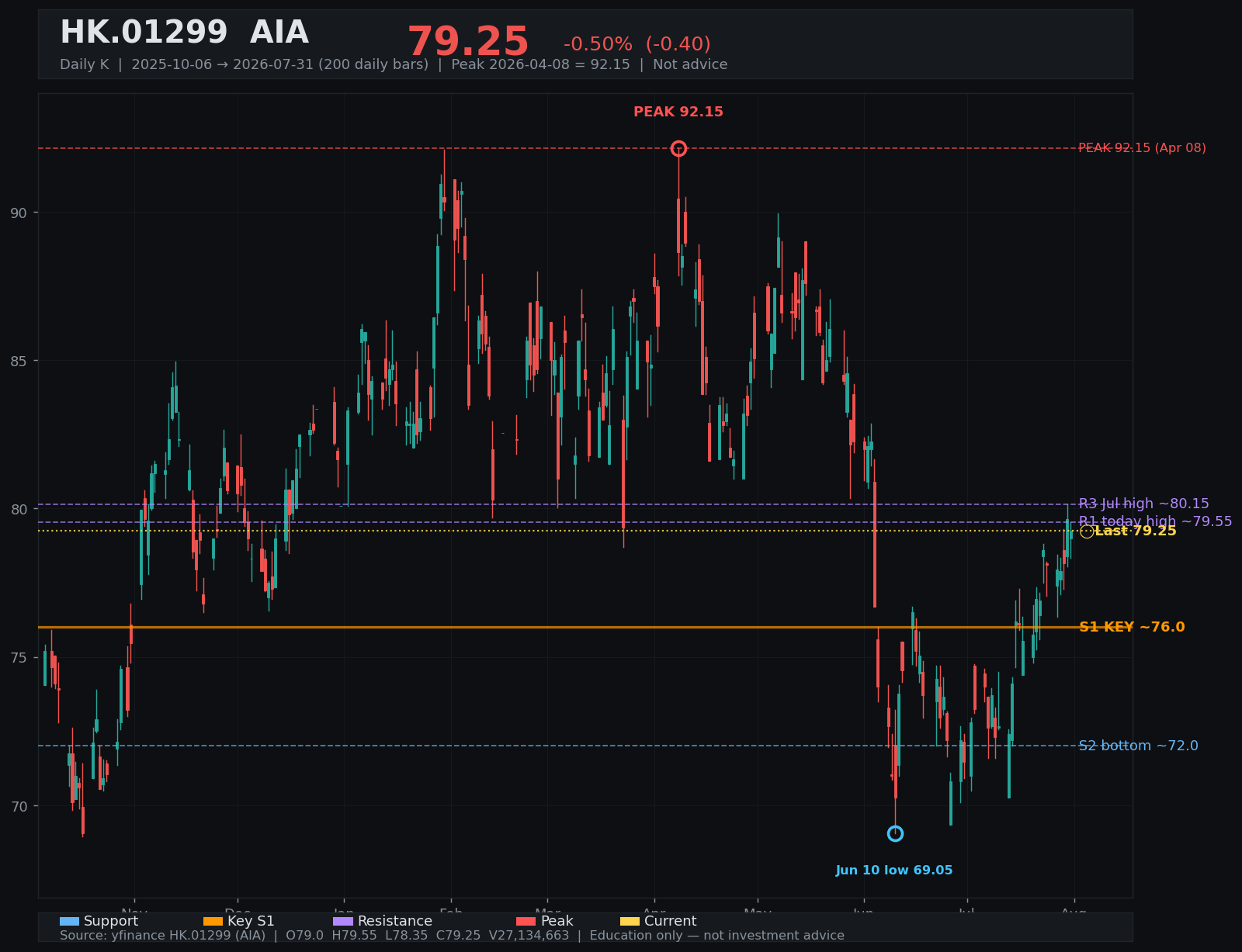The width and height of the screenshot is (1242, 952).
Task: Click the red peak circle marker
Action: tap(678, 148)
